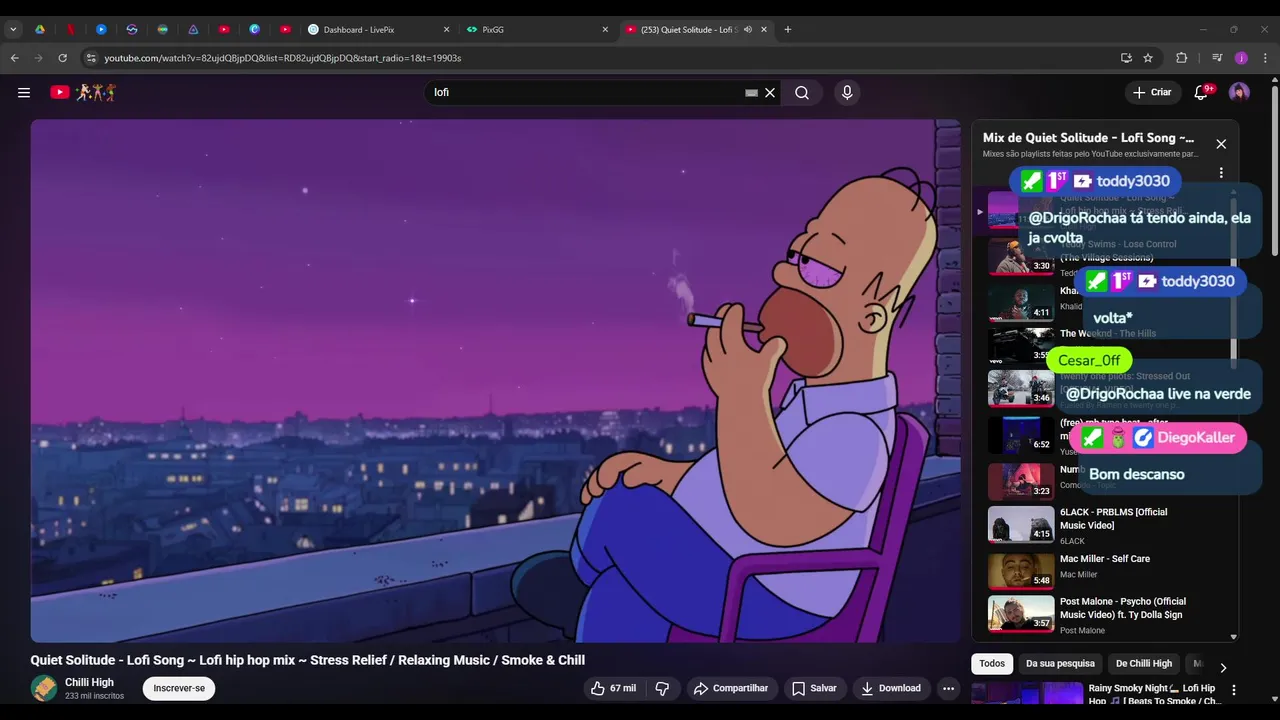Go to the YouTube home logo
This screenshot has width=1280, height=720.
click(83, 92)
